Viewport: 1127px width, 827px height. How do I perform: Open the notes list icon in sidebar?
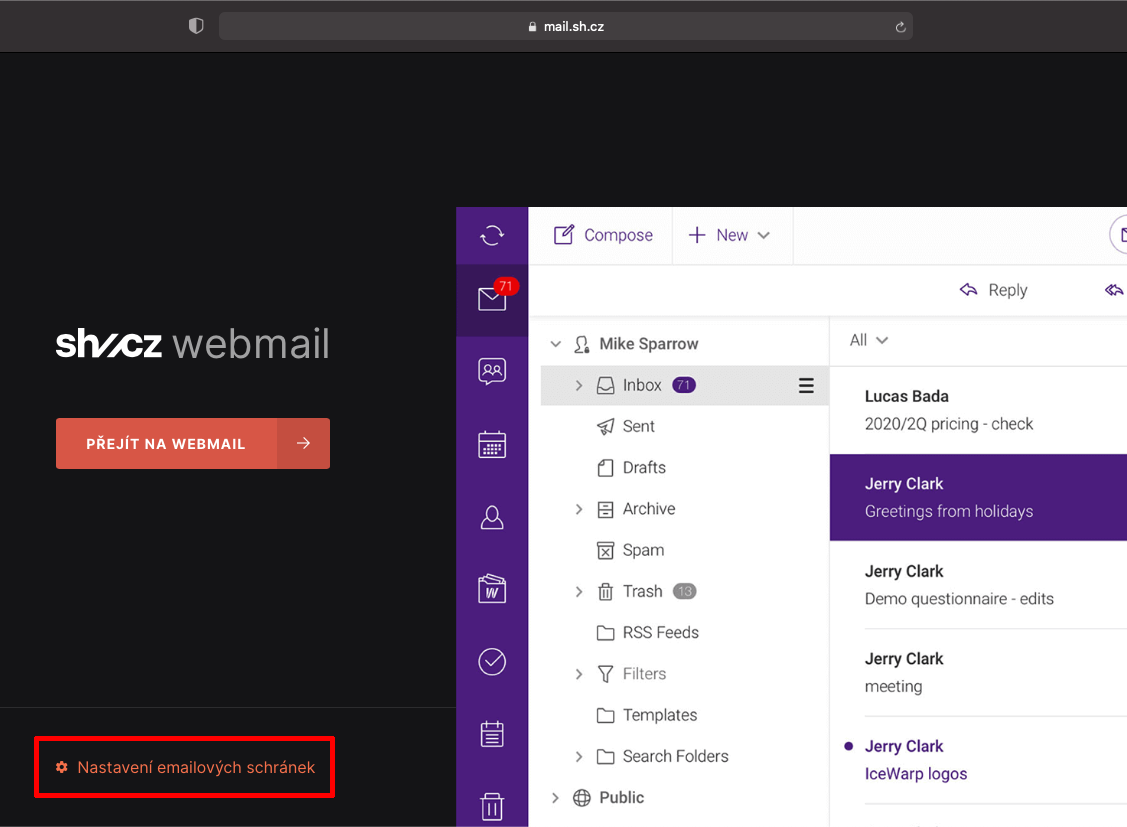point(492,734)
